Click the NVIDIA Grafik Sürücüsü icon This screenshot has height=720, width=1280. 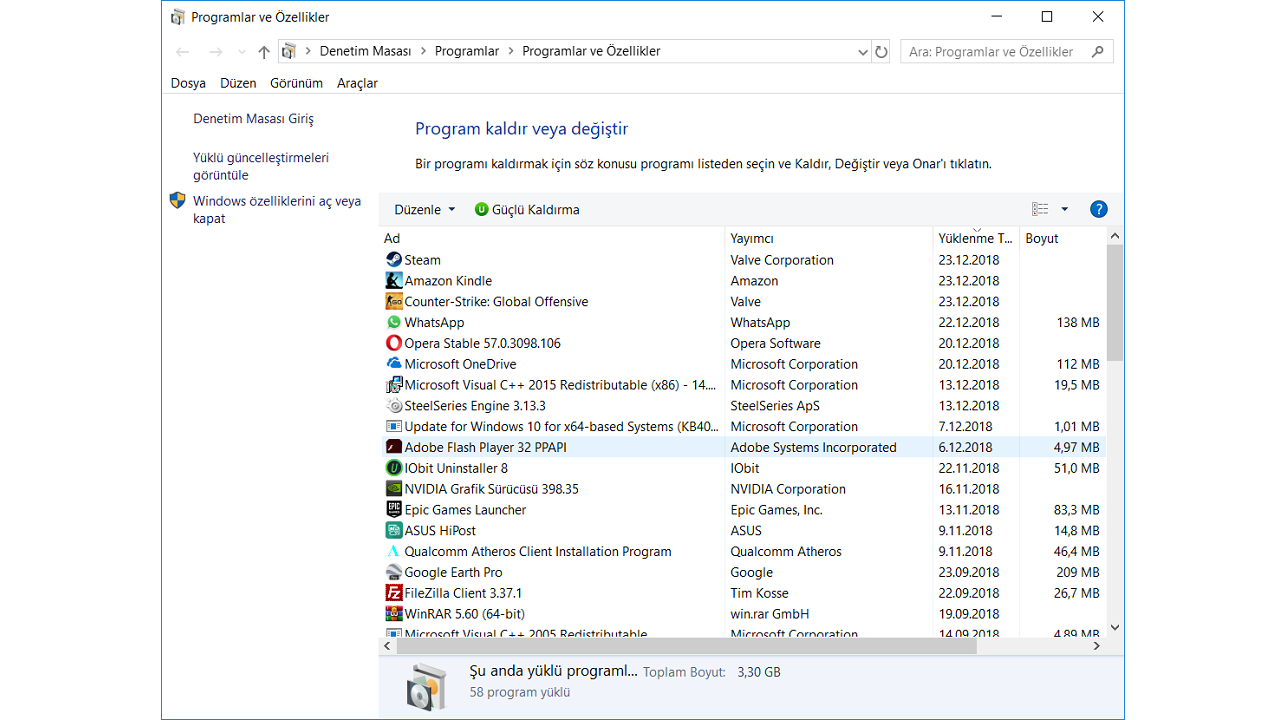(x=394, y=489)
